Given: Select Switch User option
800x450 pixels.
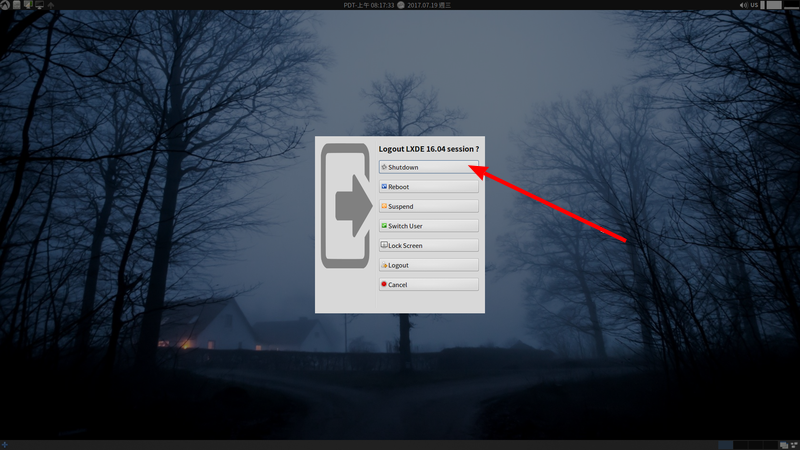Looking at the screenshot, I should (x=428, y=226).
